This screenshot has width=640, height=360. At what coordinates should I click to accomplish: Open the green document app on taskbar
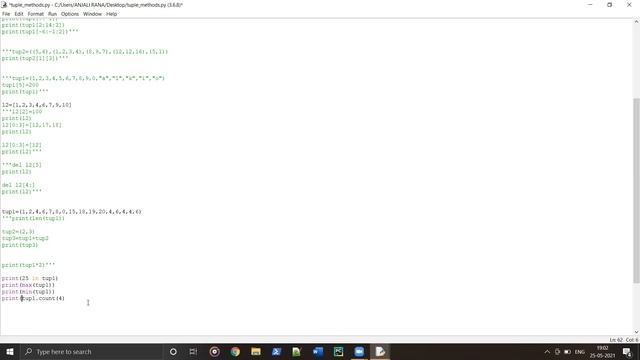297,351
